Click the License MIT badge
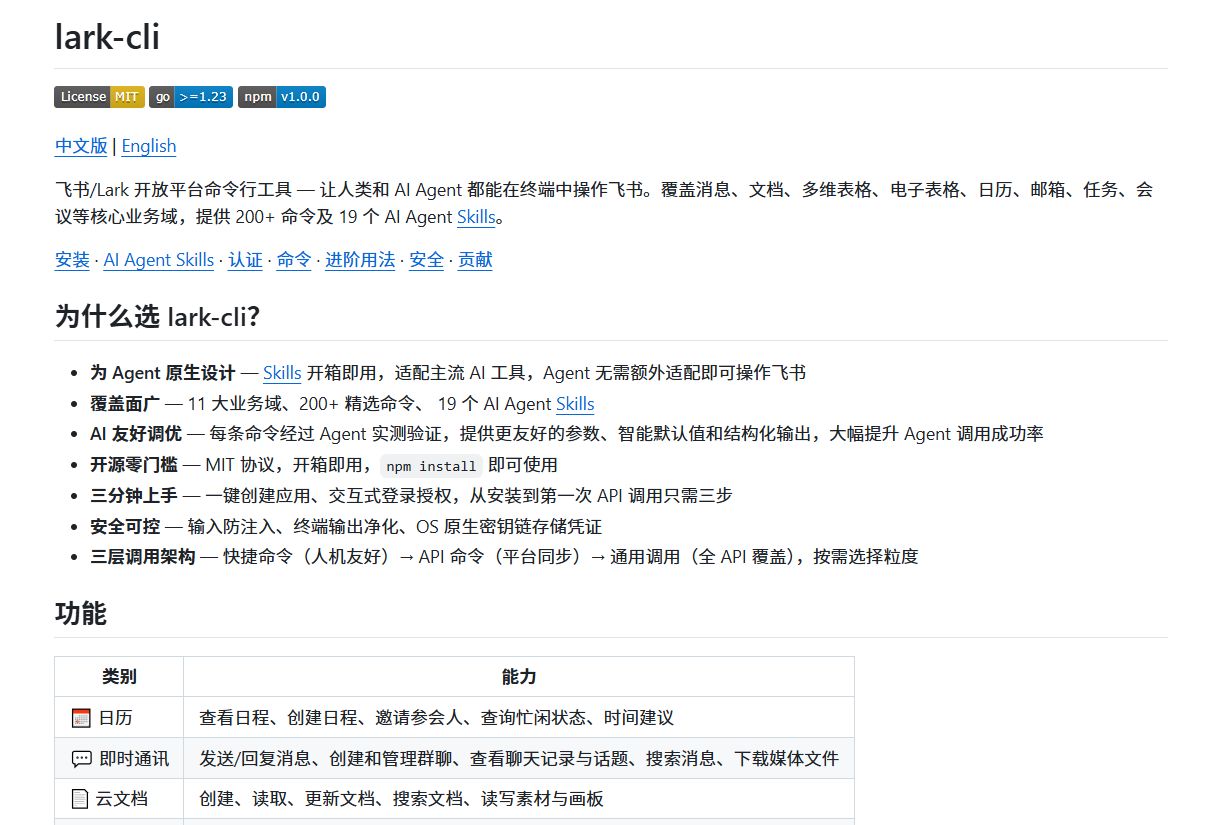Image resolution: width=1207 pixels, height=825 pixels. pos(99,97)
